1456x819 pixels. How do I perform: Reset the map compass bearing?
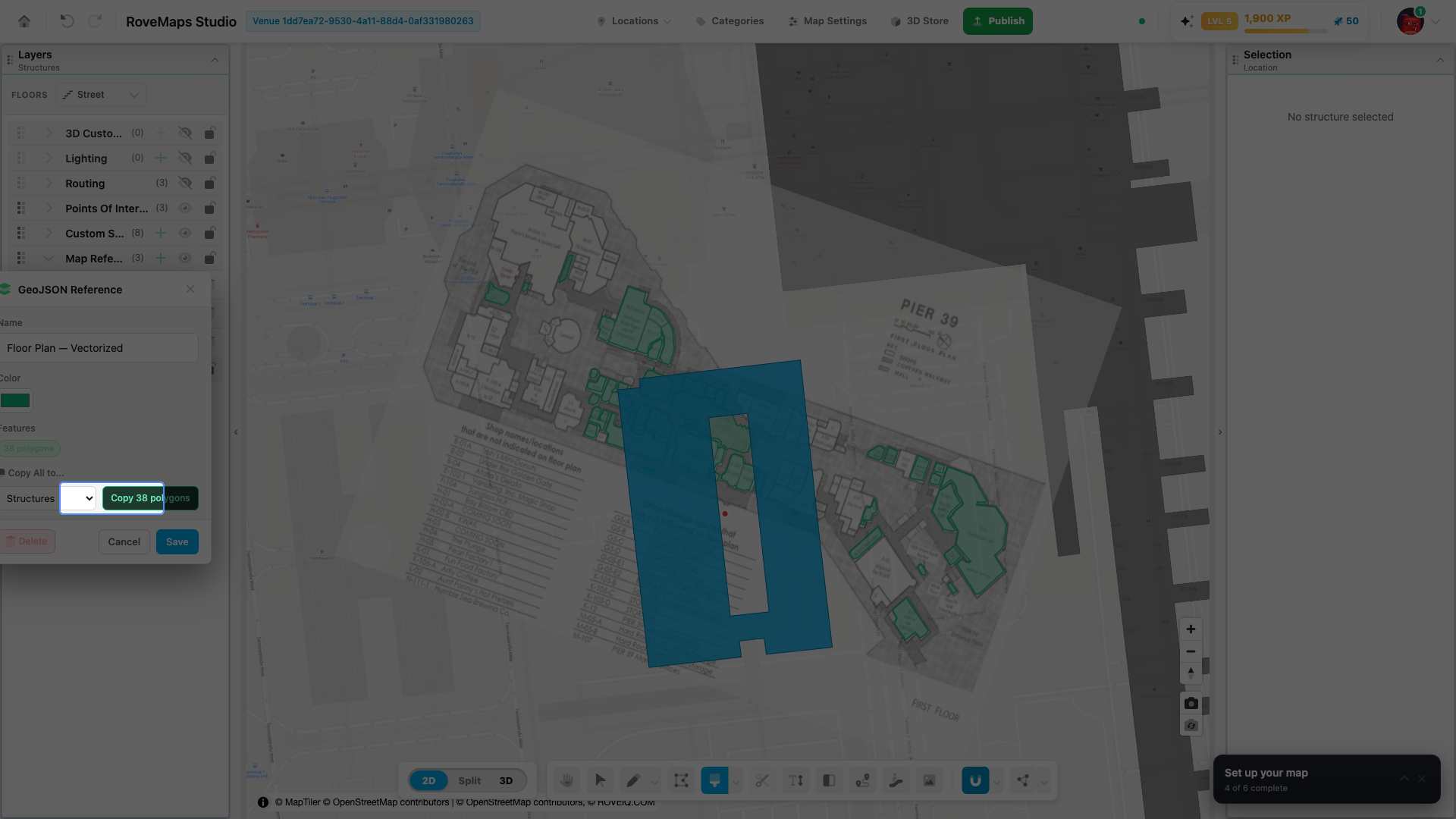click(x=1191, y=673)
